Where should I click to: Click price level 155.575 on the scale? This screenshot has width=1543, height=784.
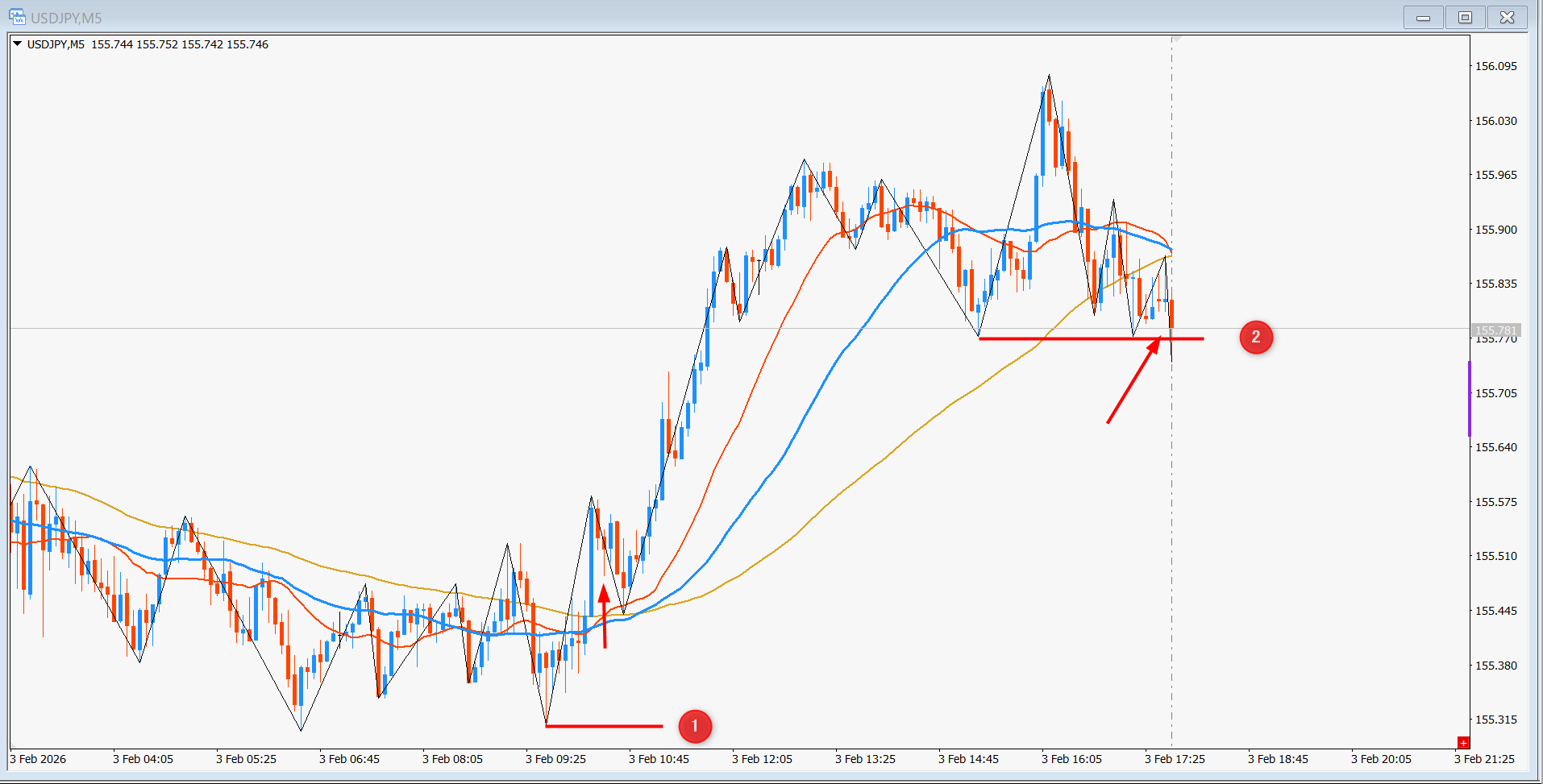point(1496,502)
